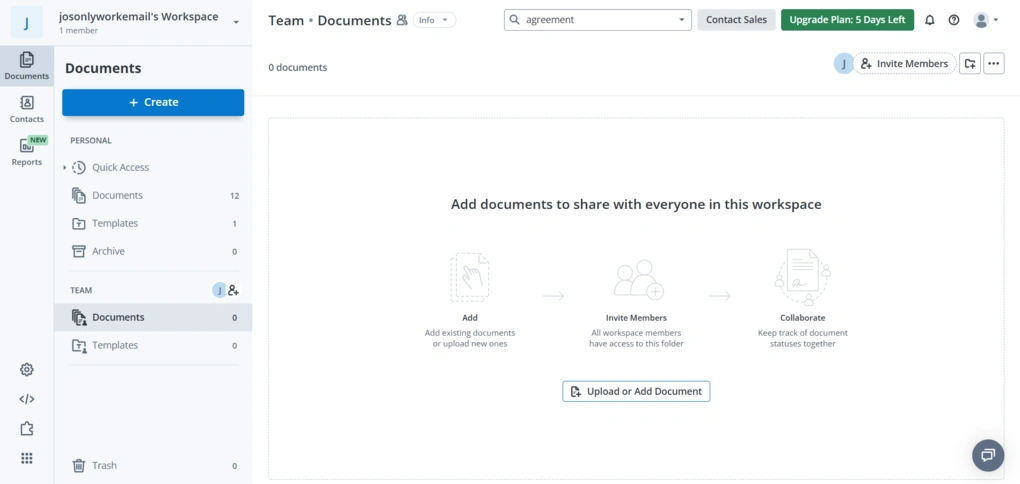
Task: Expand the Quick Access tree item
Action: point(65,168)
